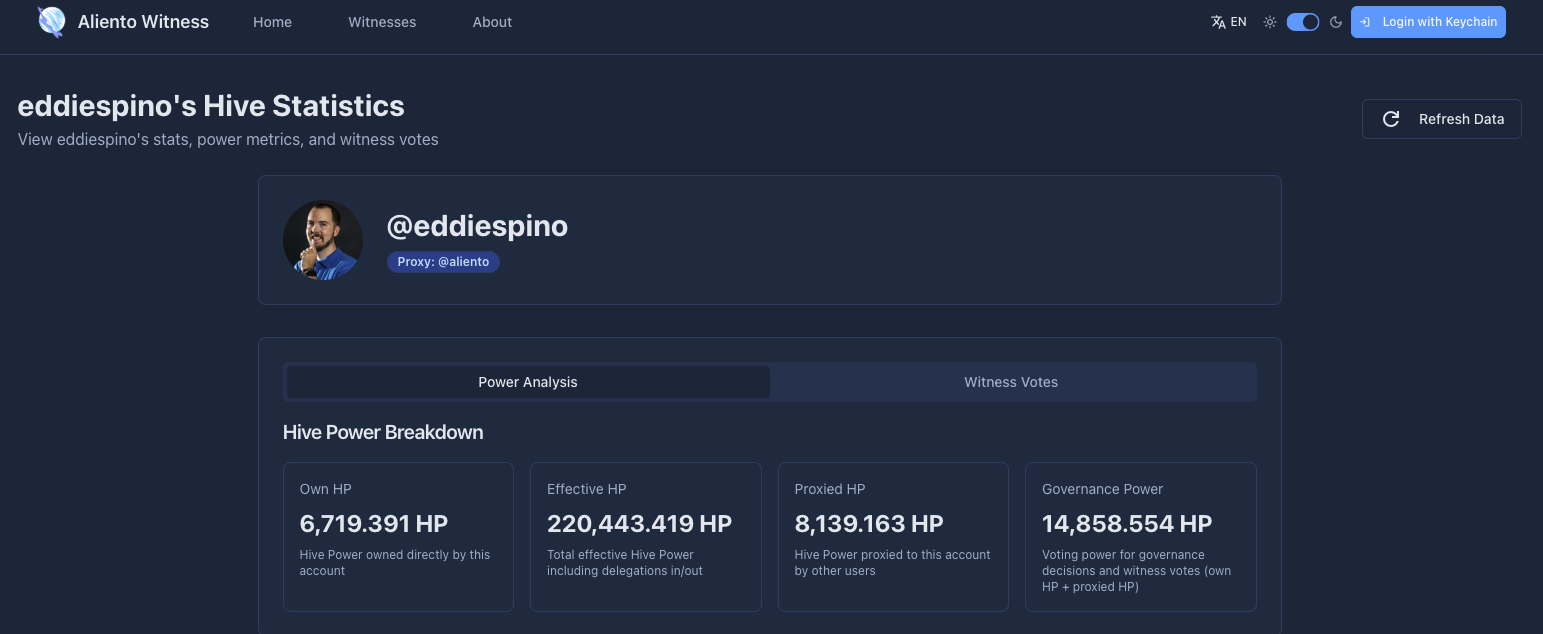Click the Own HP card label
Image resolution: width=1543 pixels, height=634 pixels.
coord(326,489)
